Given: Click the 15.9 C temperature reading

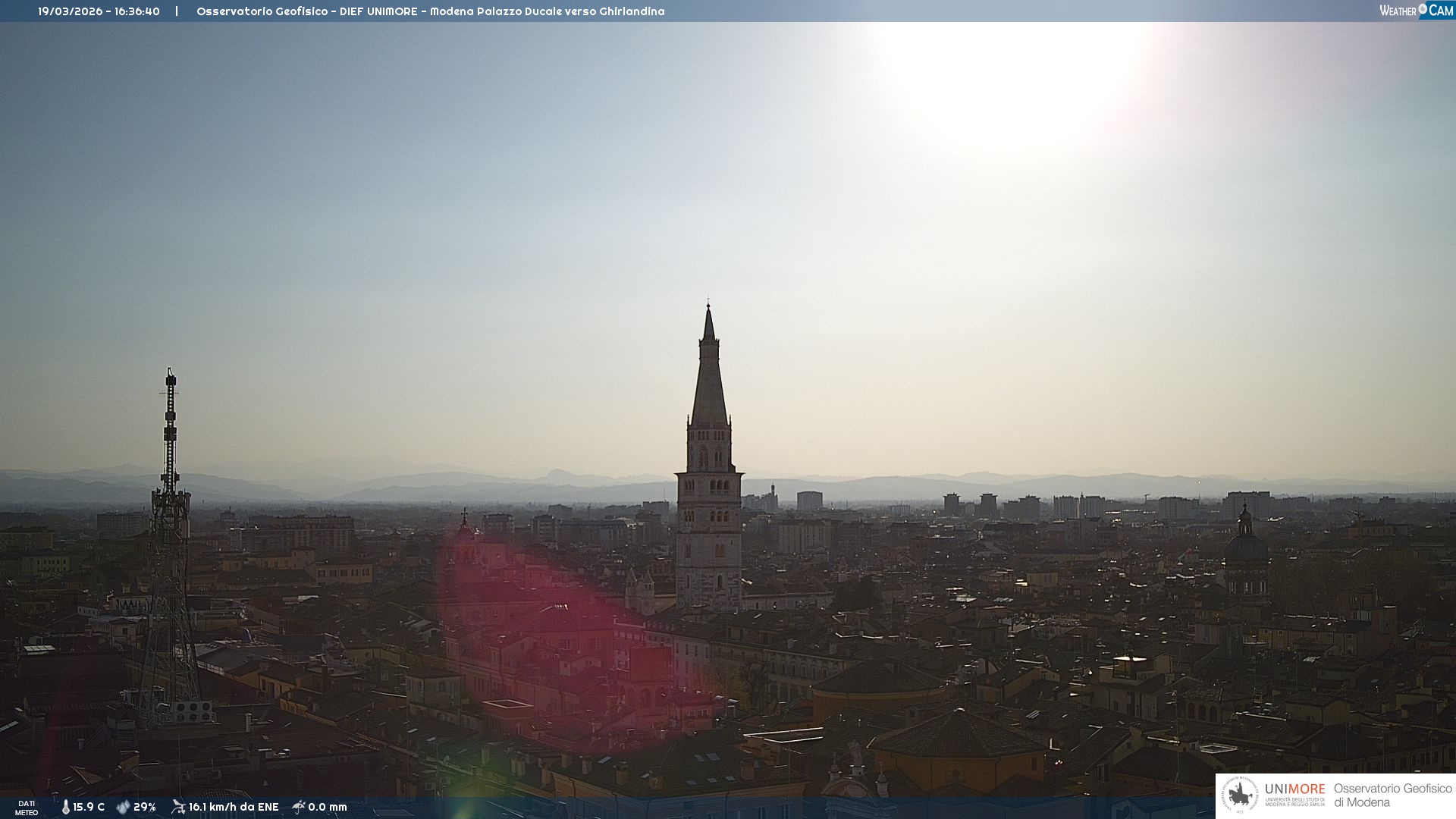Looking at the screenshot, I should 89,807.
